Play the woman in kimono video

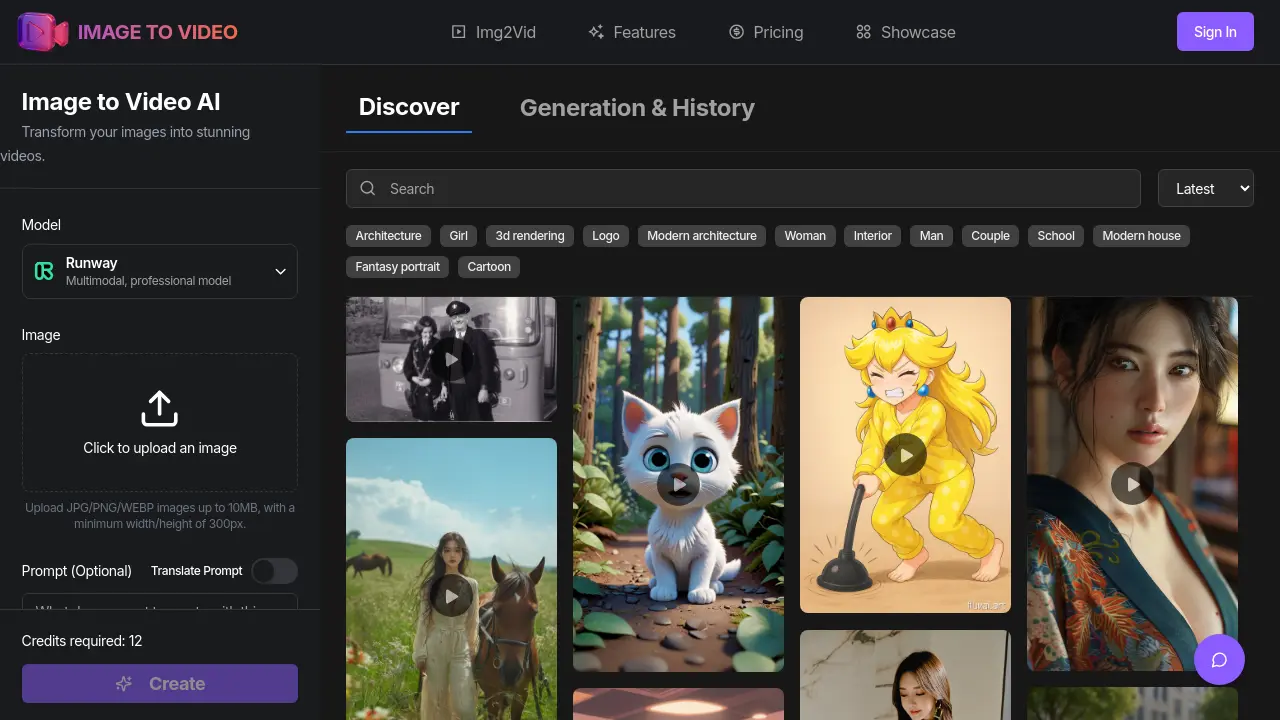[x=1132, y=484]
